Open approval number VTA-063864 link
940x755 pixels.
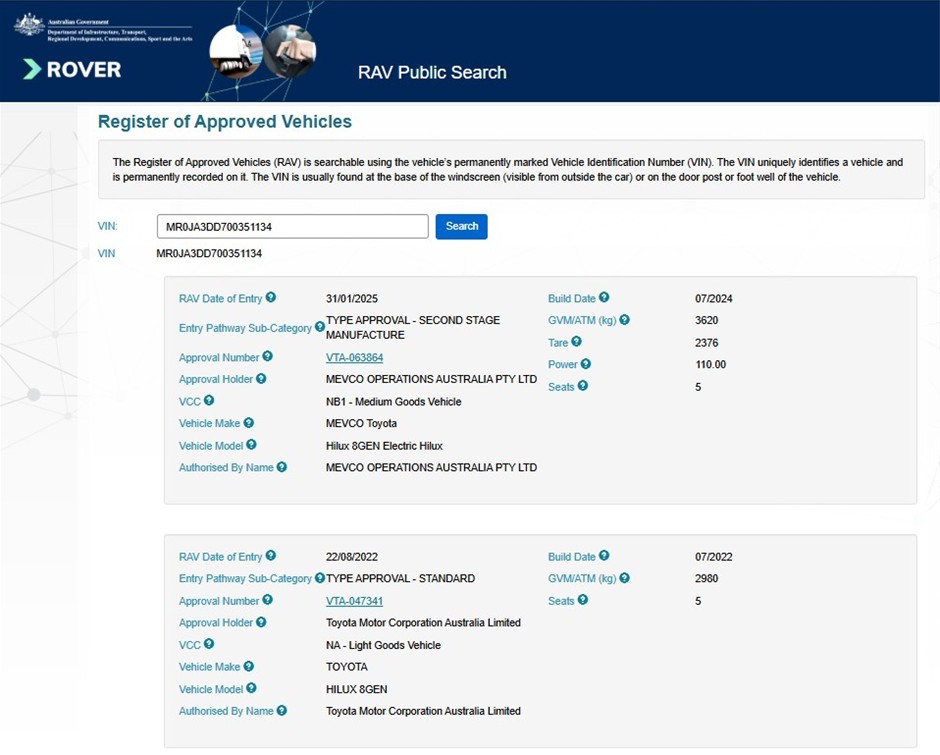click(x=354, y=358)
